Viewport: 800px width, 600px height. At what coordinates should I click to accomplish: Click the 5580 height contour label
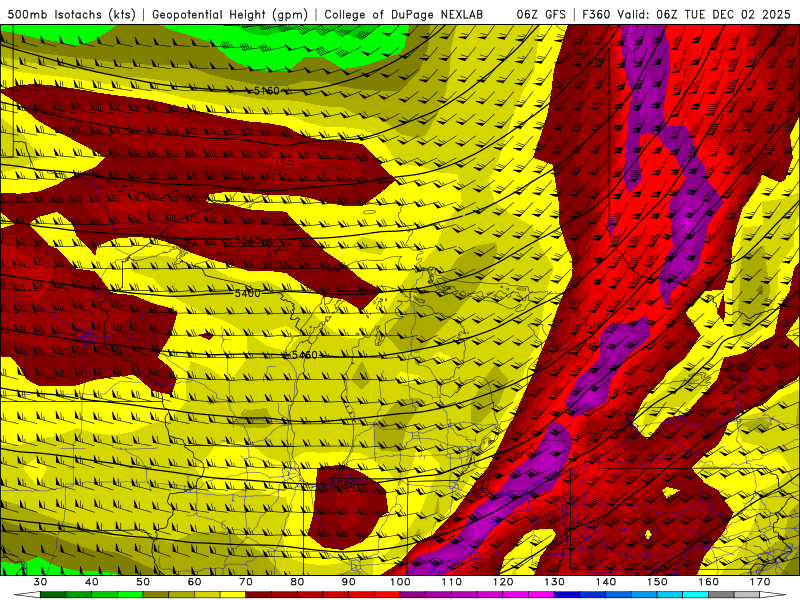coord(343,484)
